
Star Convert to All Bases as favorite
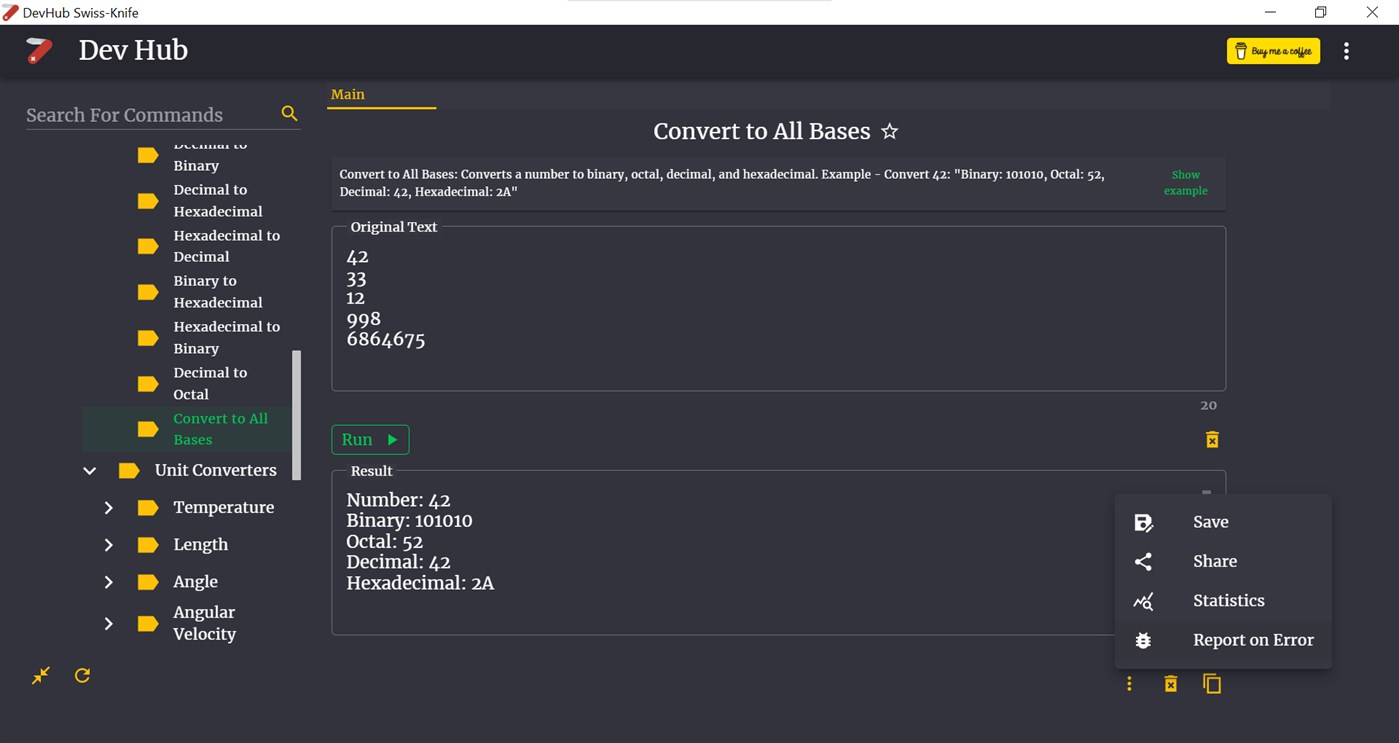click(889, 132)
